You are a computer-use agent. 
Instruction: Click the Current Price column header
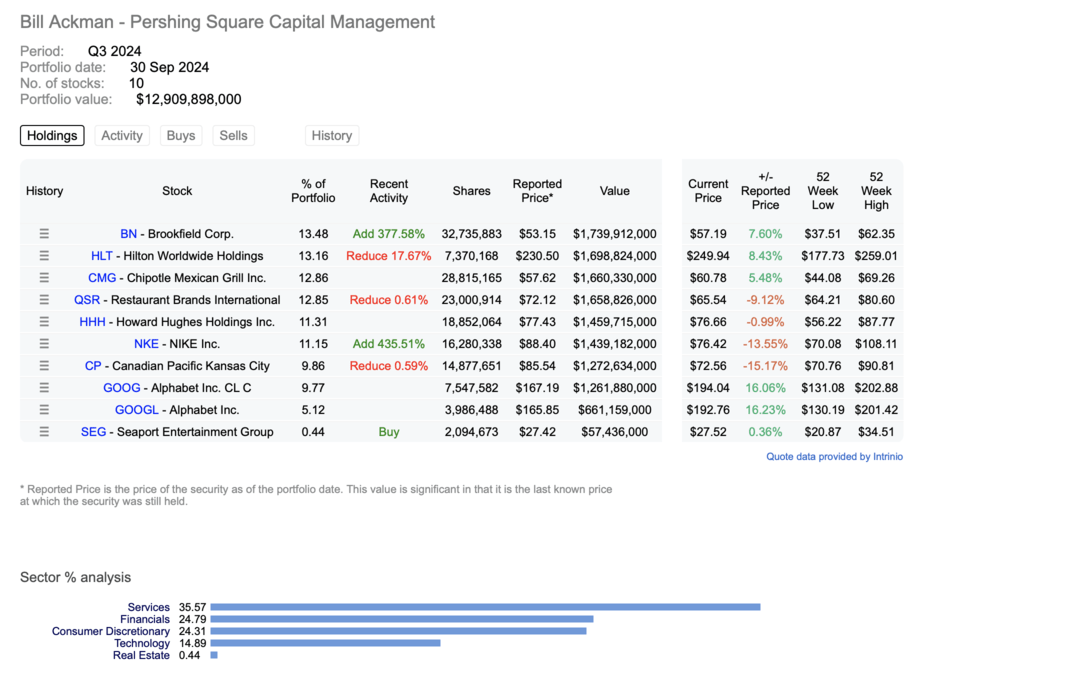point(708,191)
